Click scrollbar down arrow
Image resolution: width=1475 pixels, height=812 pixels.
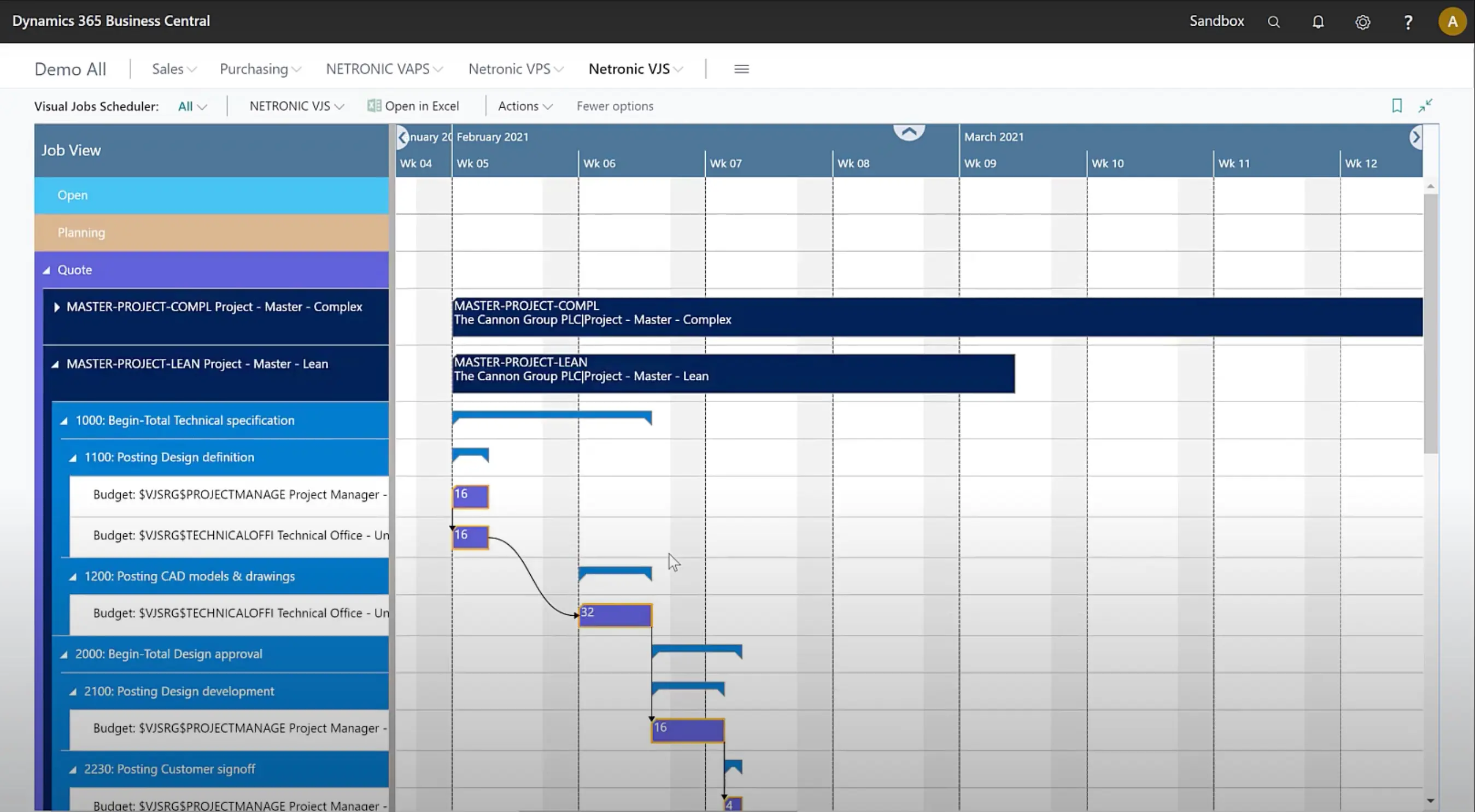[x=1430, y=801]
